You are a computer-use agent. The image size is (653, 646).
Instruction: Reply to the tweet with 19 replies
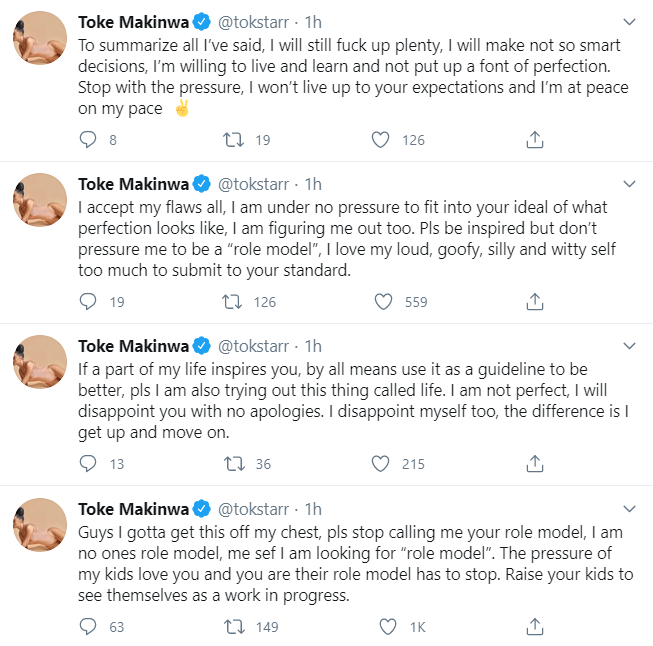88,301
